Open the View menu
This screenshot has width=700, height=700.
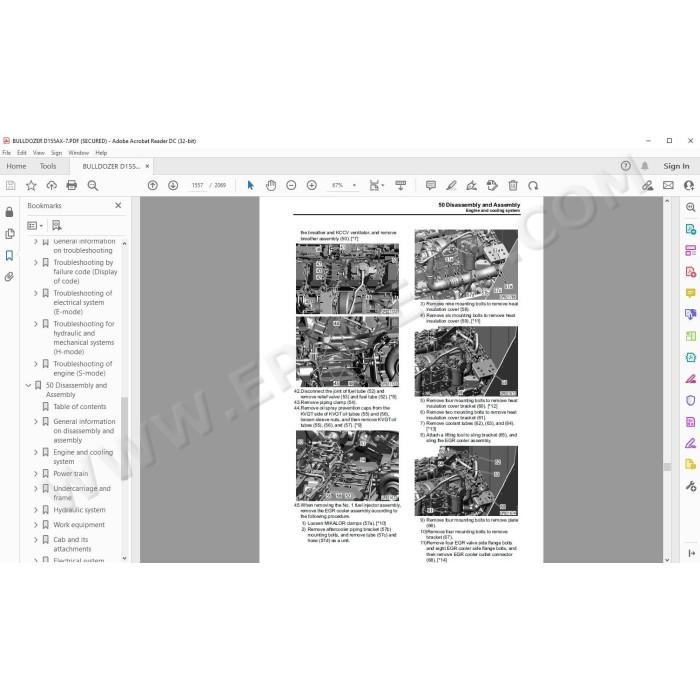[x=39, y=153]
